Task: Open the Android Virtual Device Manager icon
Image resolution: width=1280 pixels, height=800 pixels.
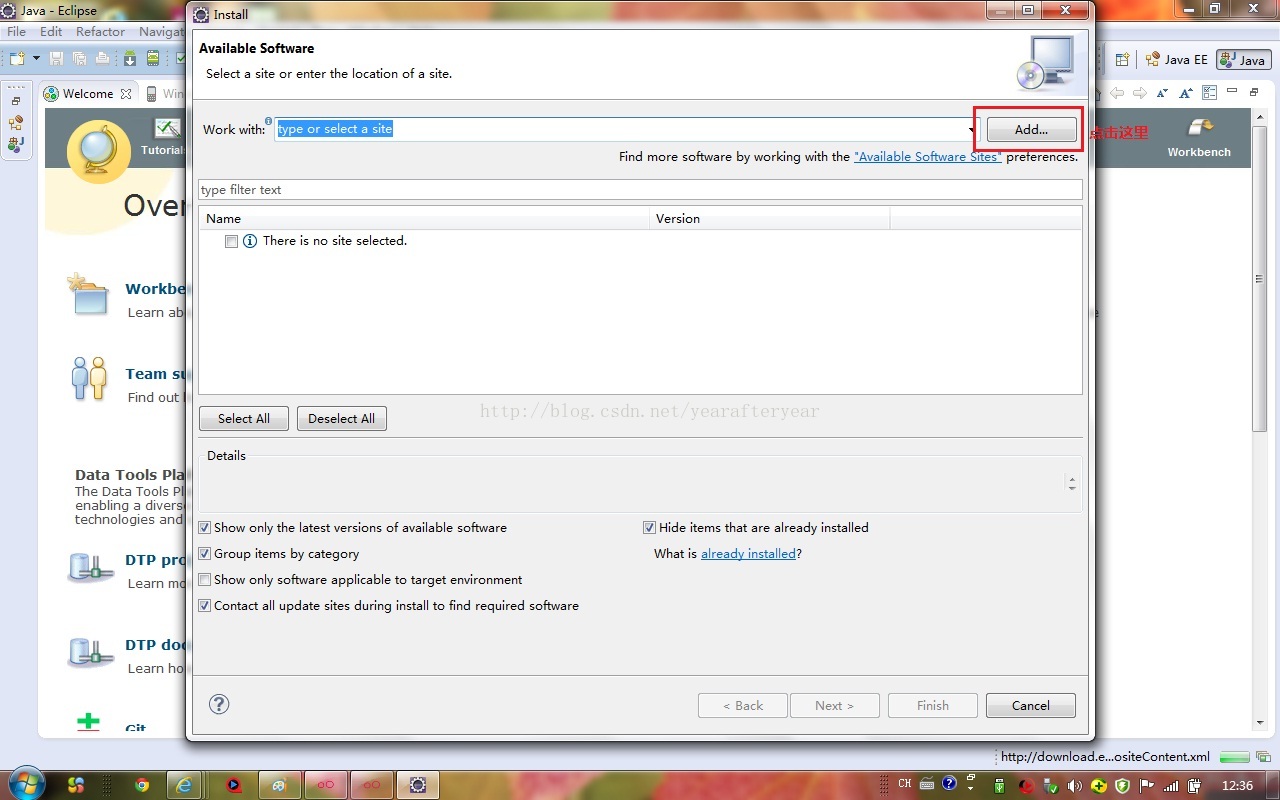Action: click(x=153, y=59)
